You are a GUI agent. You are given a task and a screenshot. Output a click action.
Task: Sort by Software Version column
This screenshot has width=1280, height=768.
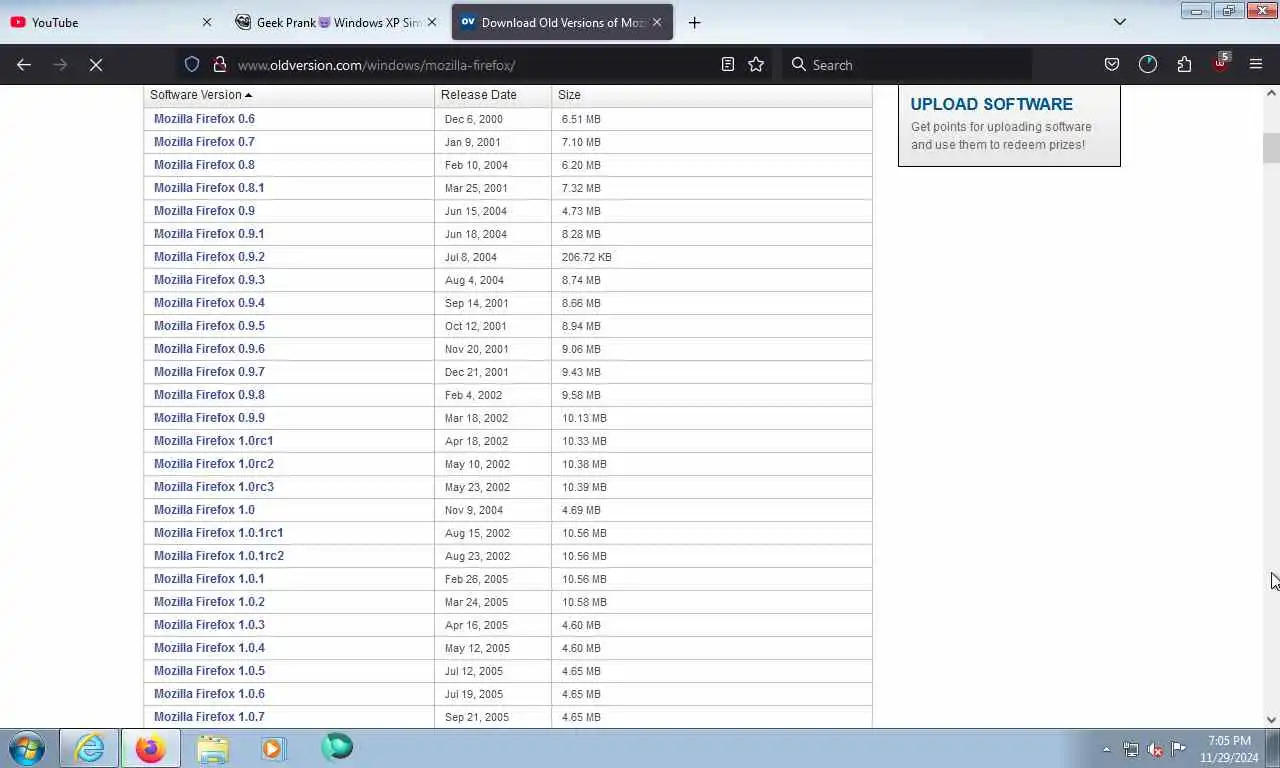(200, 95)
